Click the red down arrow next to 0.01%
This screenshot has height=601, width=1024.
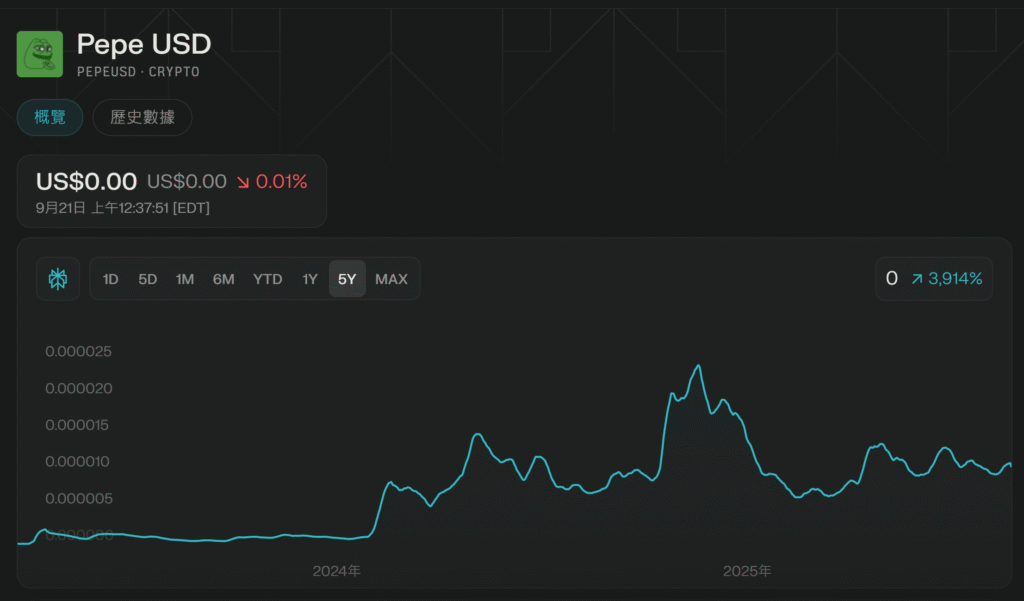pos(243,182)
